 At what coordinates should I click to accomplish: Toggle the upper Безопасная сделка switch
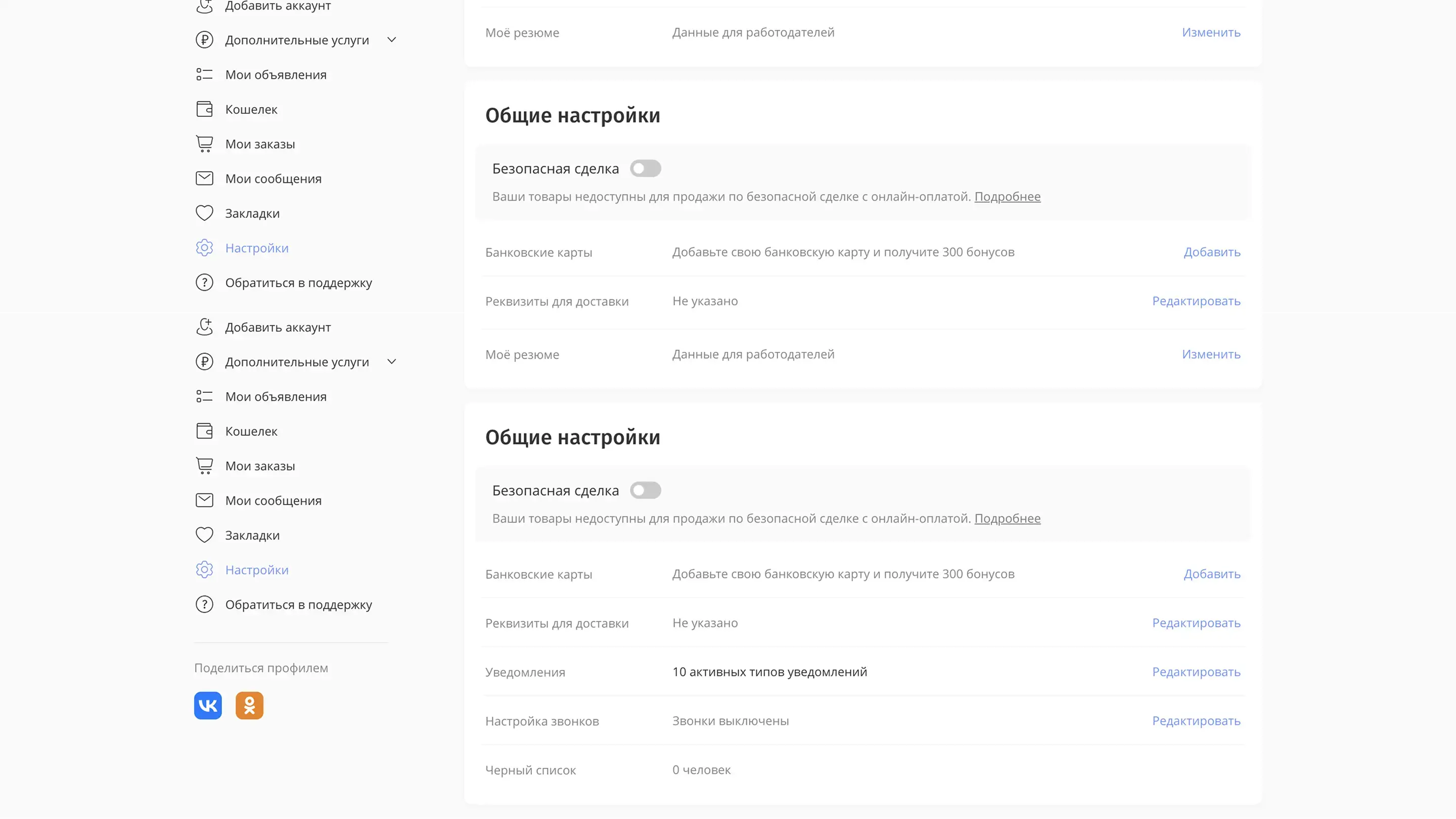pyautogui.click(x=646, y=168)
